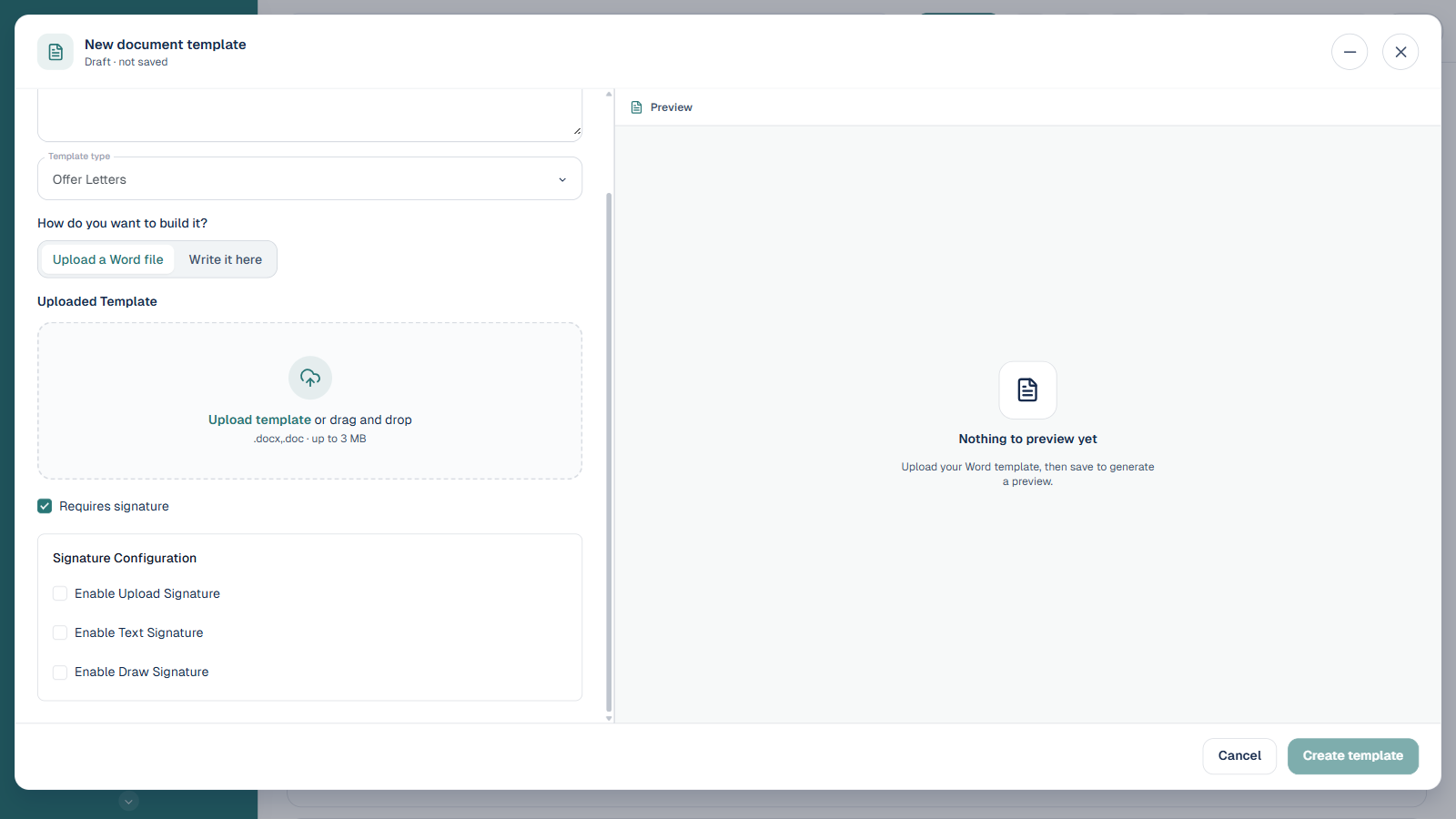Click the Cancel button

(1239, 756)
